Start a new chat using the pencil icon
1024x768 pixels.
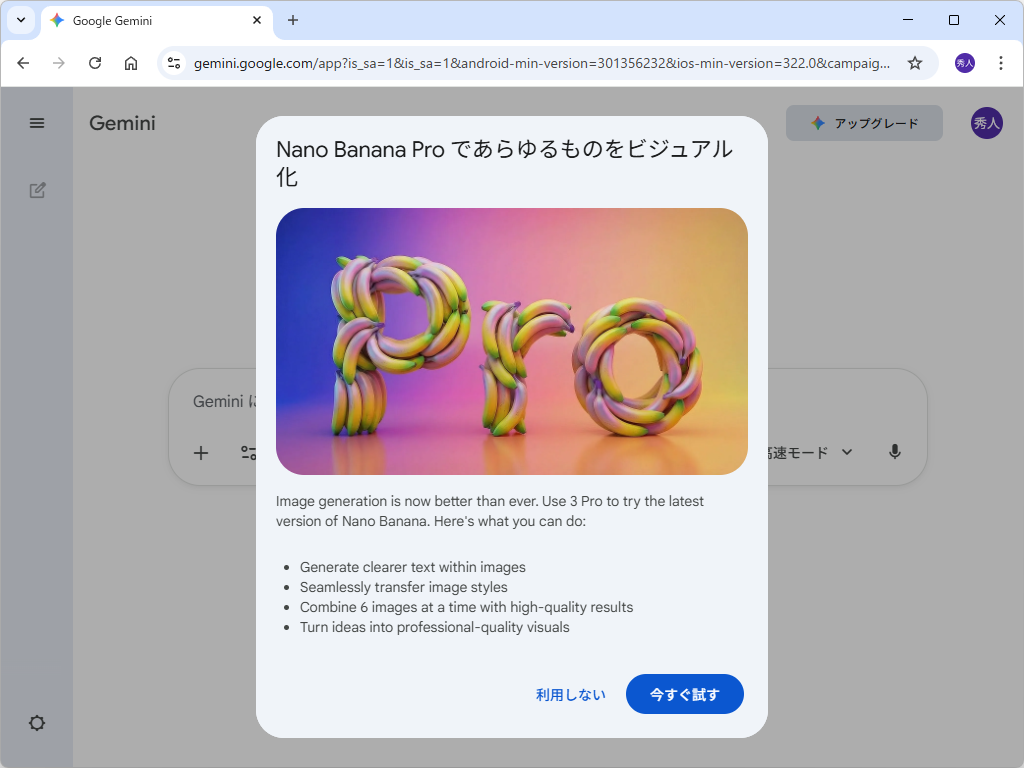(x=37, y=190)
